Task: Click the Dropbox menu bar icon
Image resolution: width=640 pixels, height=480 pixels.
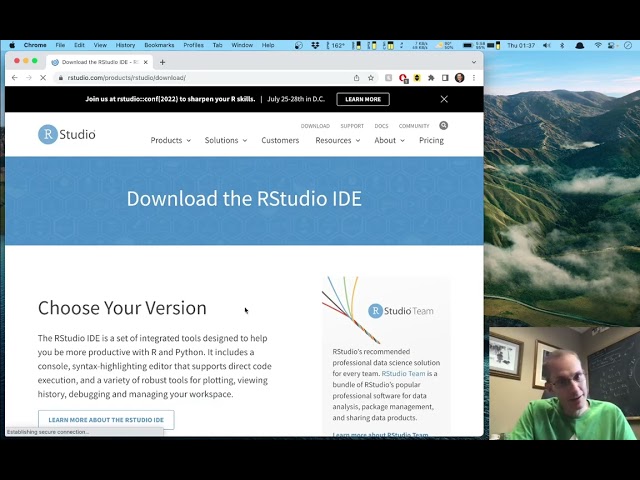Action: [x=315, y=45]
